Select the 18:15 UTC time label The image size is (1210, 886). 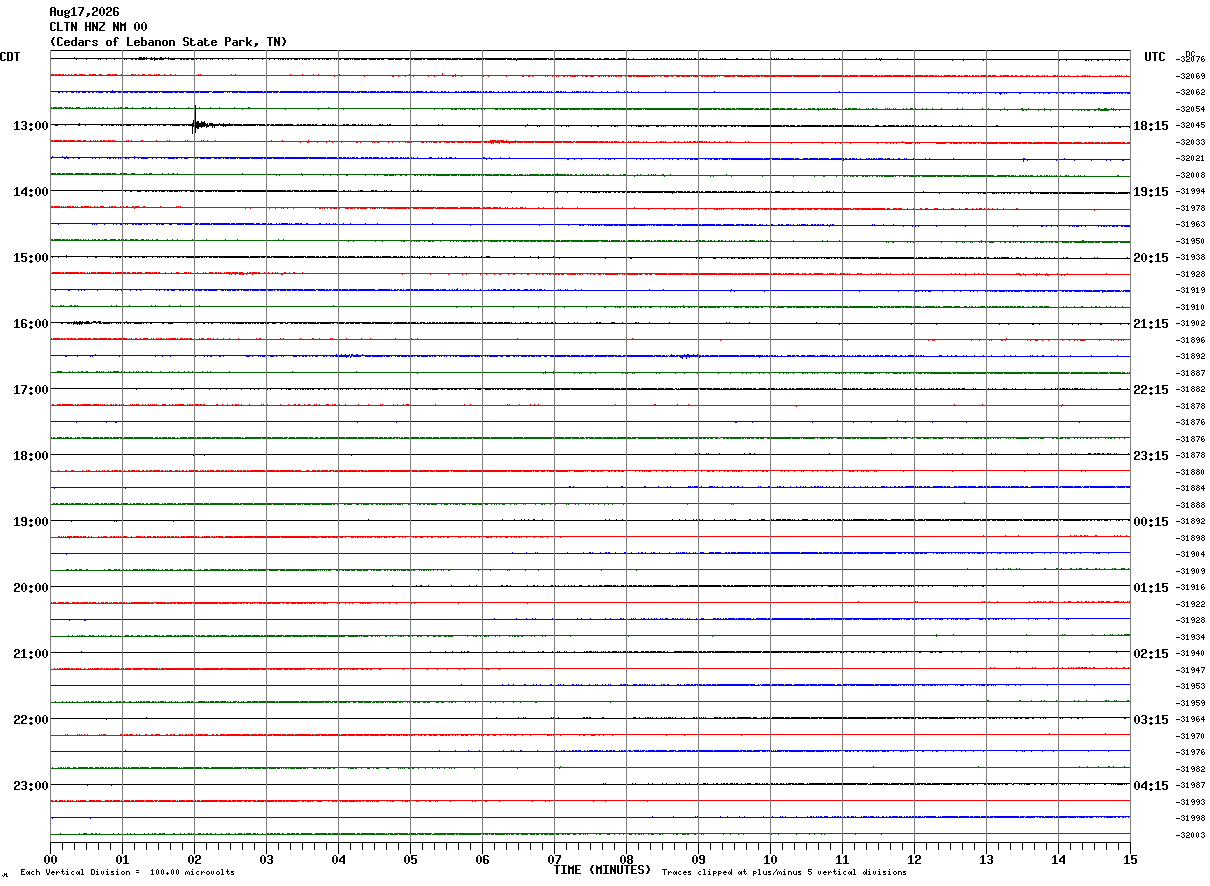(x=1150, y=126)
